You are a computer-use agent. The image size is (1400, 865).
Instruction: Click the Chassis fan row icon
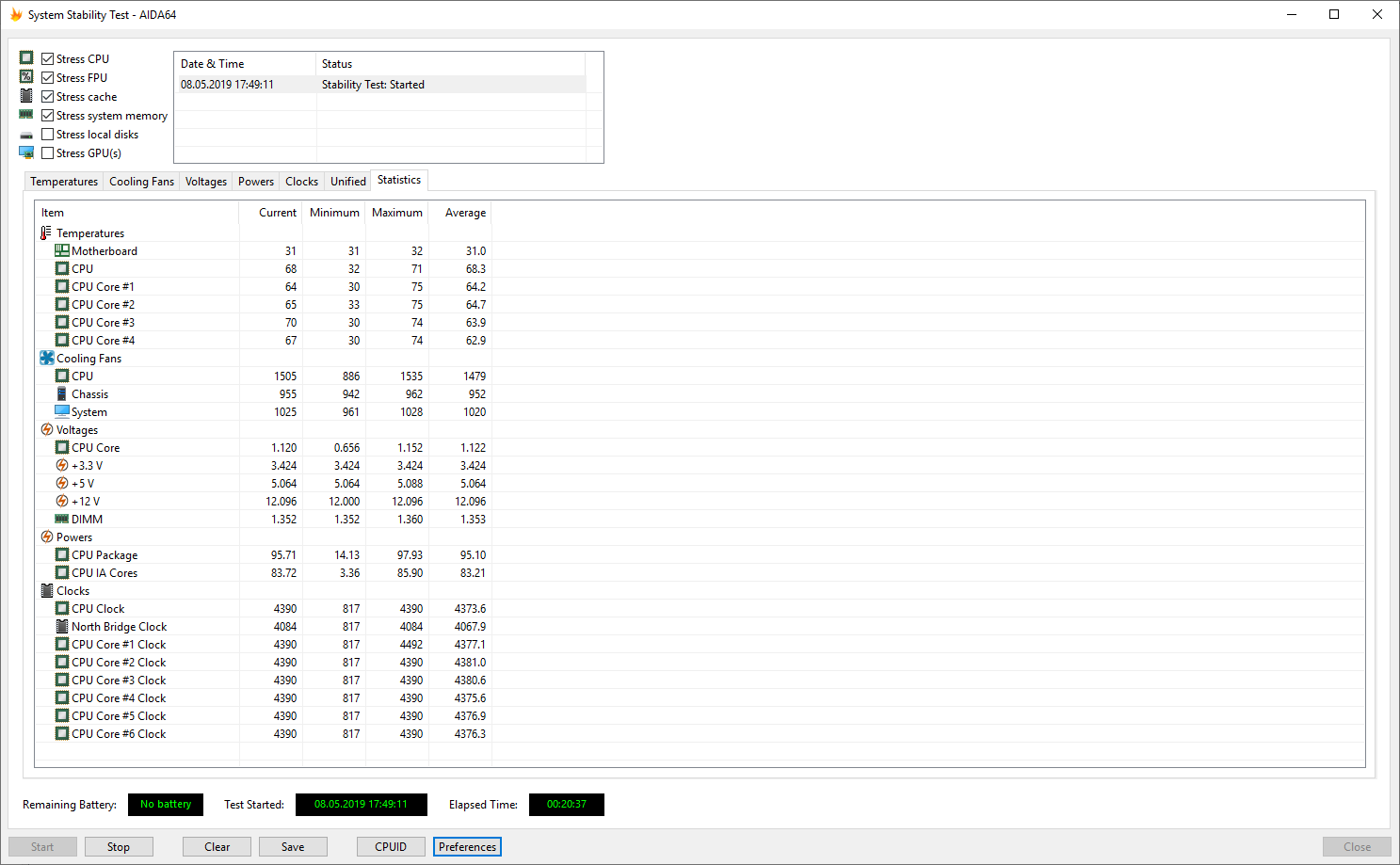click(x=62, y=394)
